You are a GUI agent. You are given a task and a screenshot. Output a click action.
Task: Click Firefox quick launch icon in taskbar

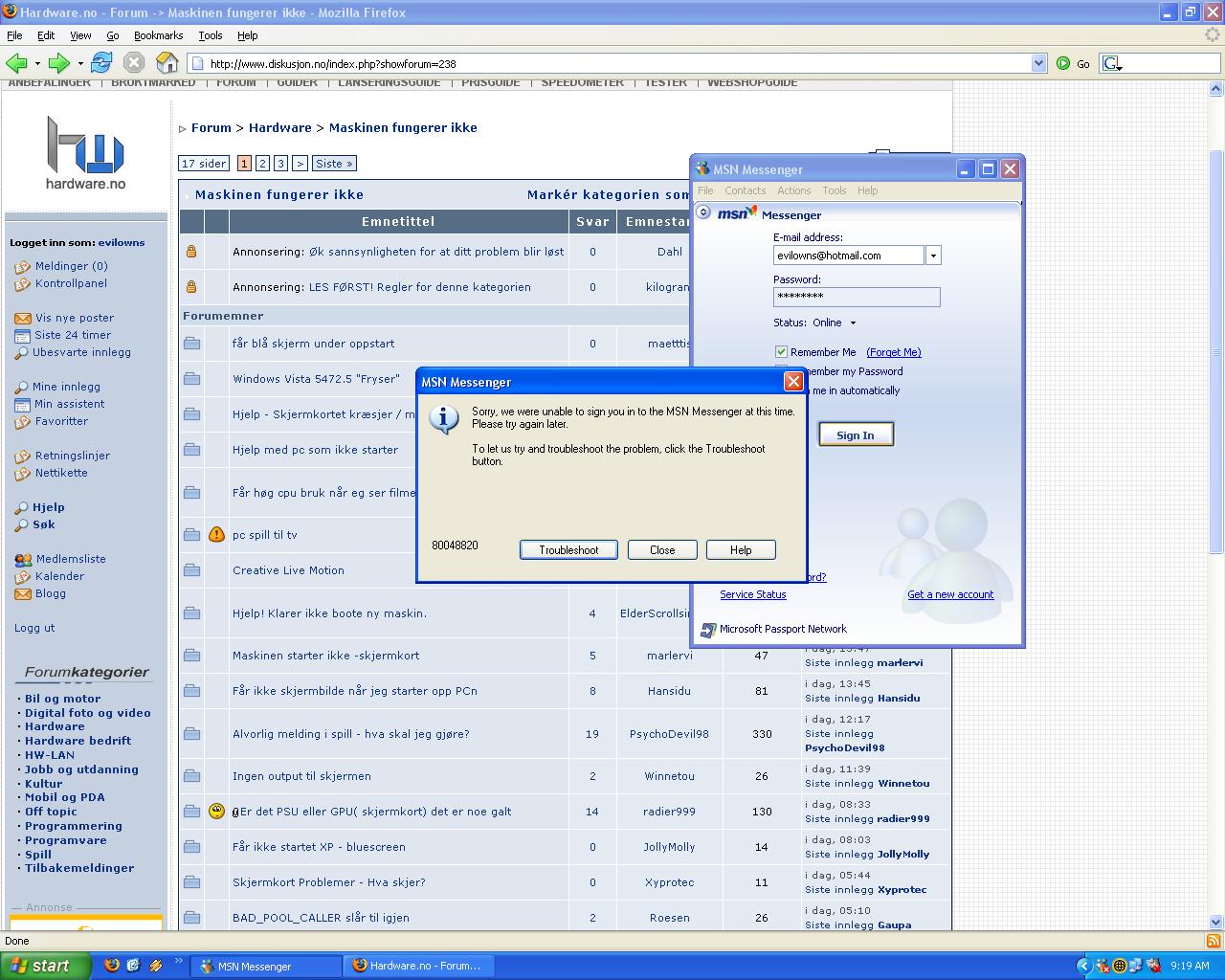point(112,965)
